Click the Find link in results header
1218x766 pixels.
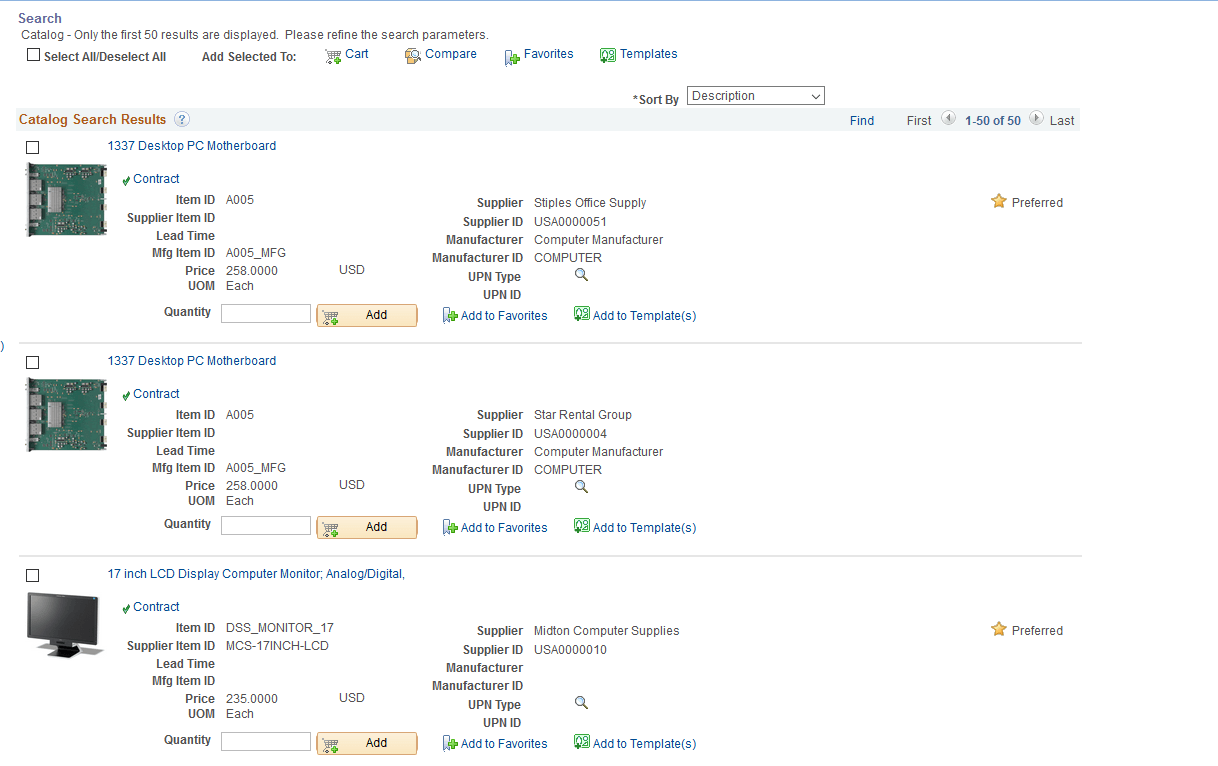point(861,120)
